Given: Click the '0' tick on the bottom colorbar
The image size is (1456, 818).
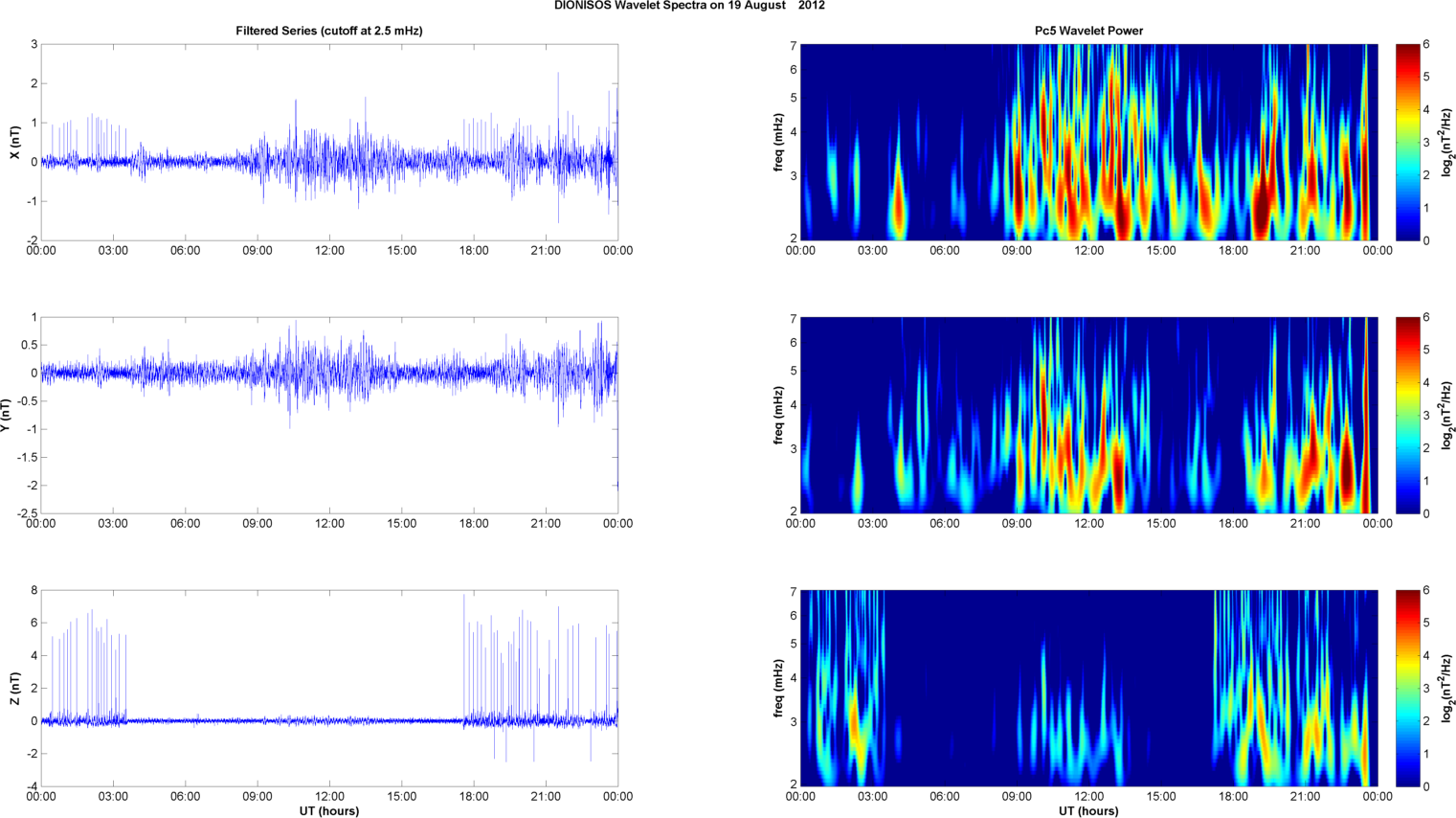Looking at the screenshot, I should pyautogui.click(x=1426, y=787).
